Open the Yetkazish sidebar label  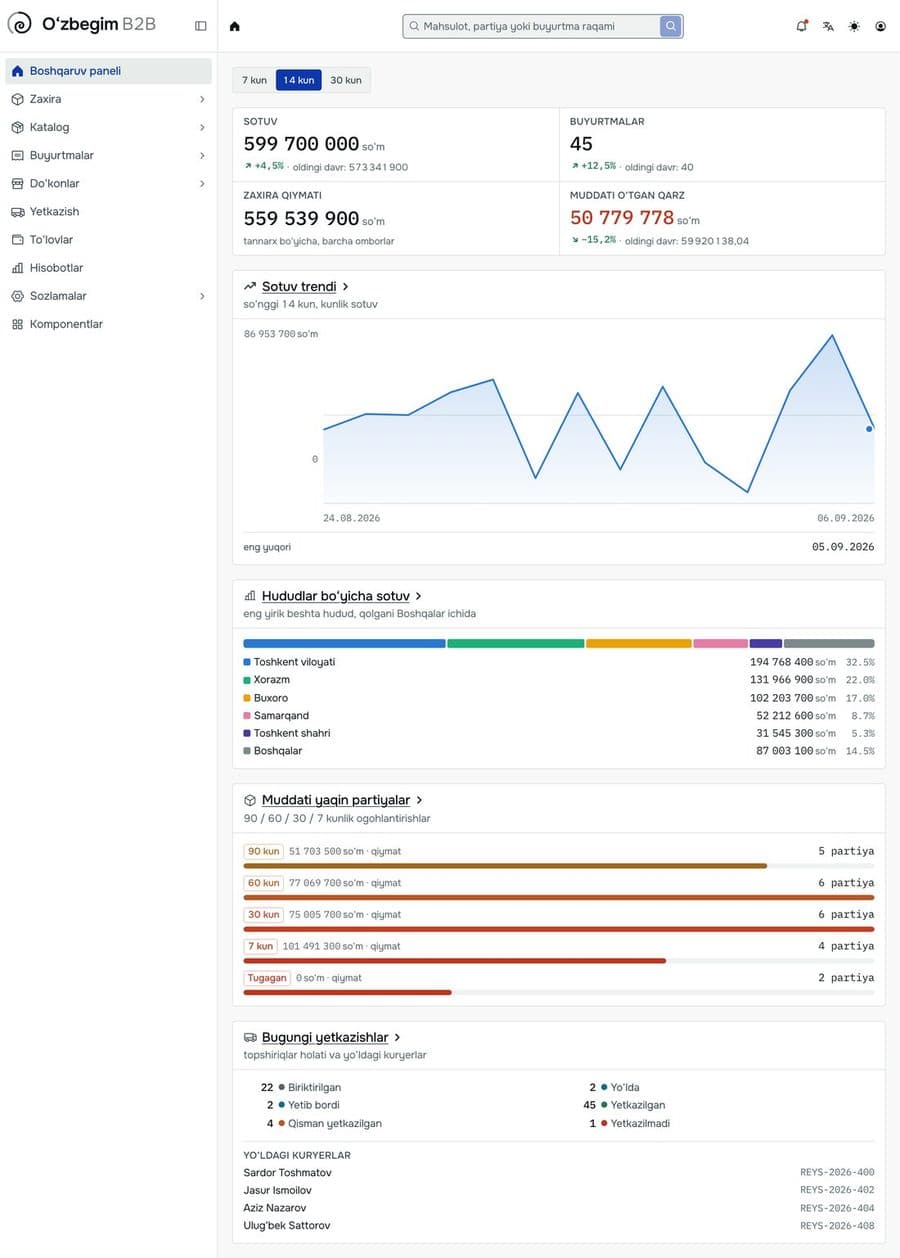click(54, 212)
